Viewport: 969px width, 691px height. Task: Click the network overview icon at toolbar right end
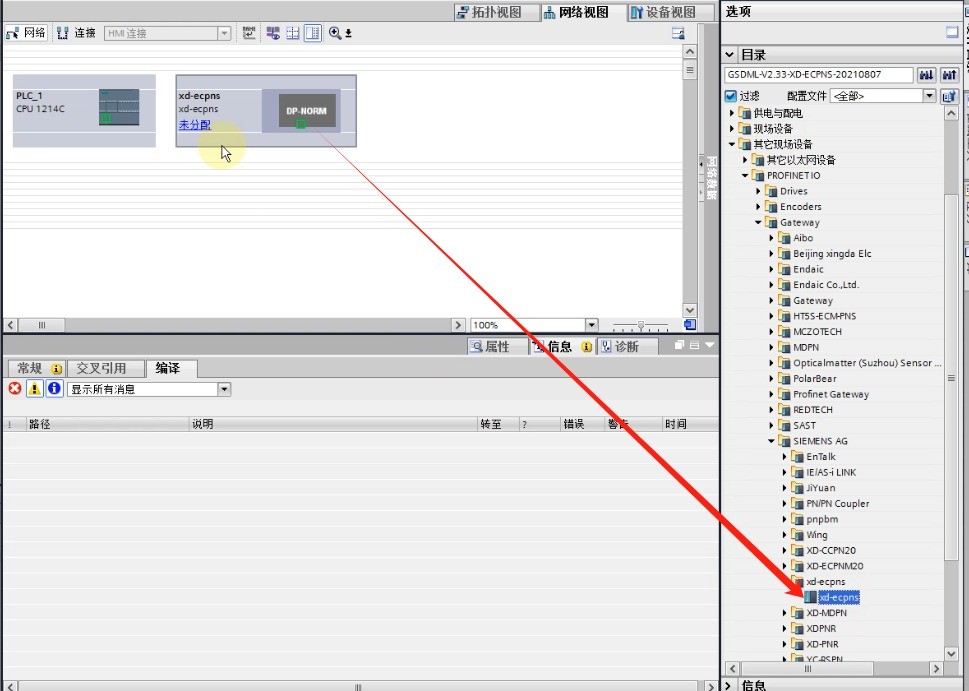coord(679,33)
